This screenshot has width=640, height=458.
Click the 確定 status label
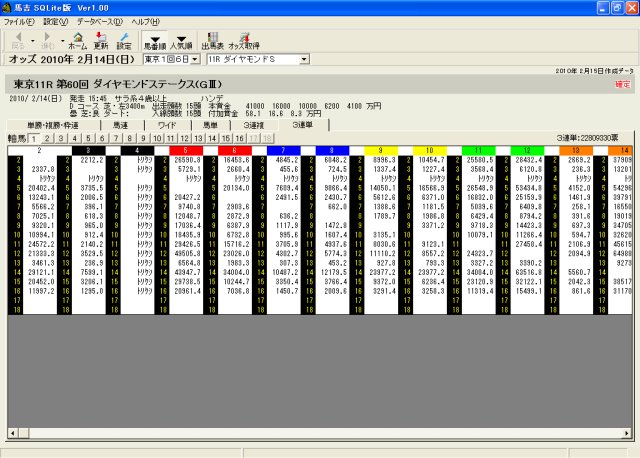[x=622, y=84]
